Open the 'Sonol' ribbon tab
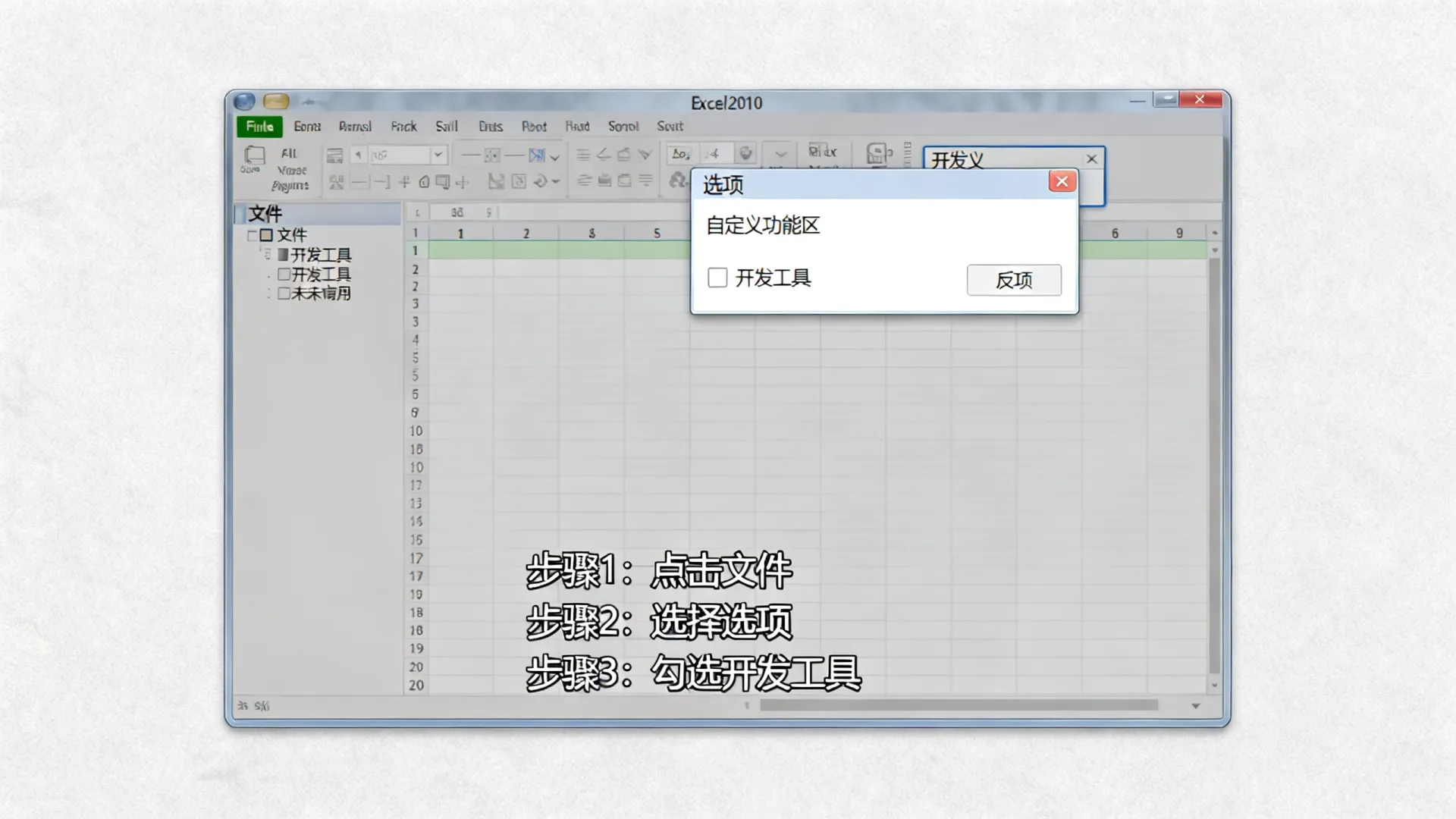Viewport: 1456px width, 819px height. tap(623, 127)
